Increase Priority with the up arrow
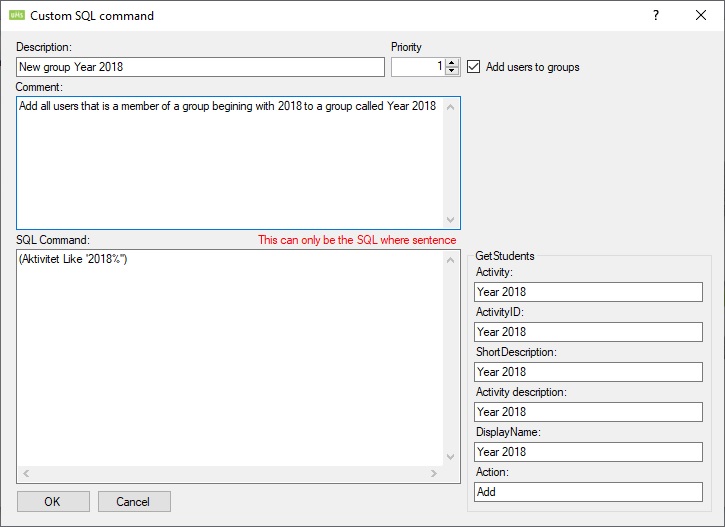Screen dimensions: 725x527 tap(452, 62)
